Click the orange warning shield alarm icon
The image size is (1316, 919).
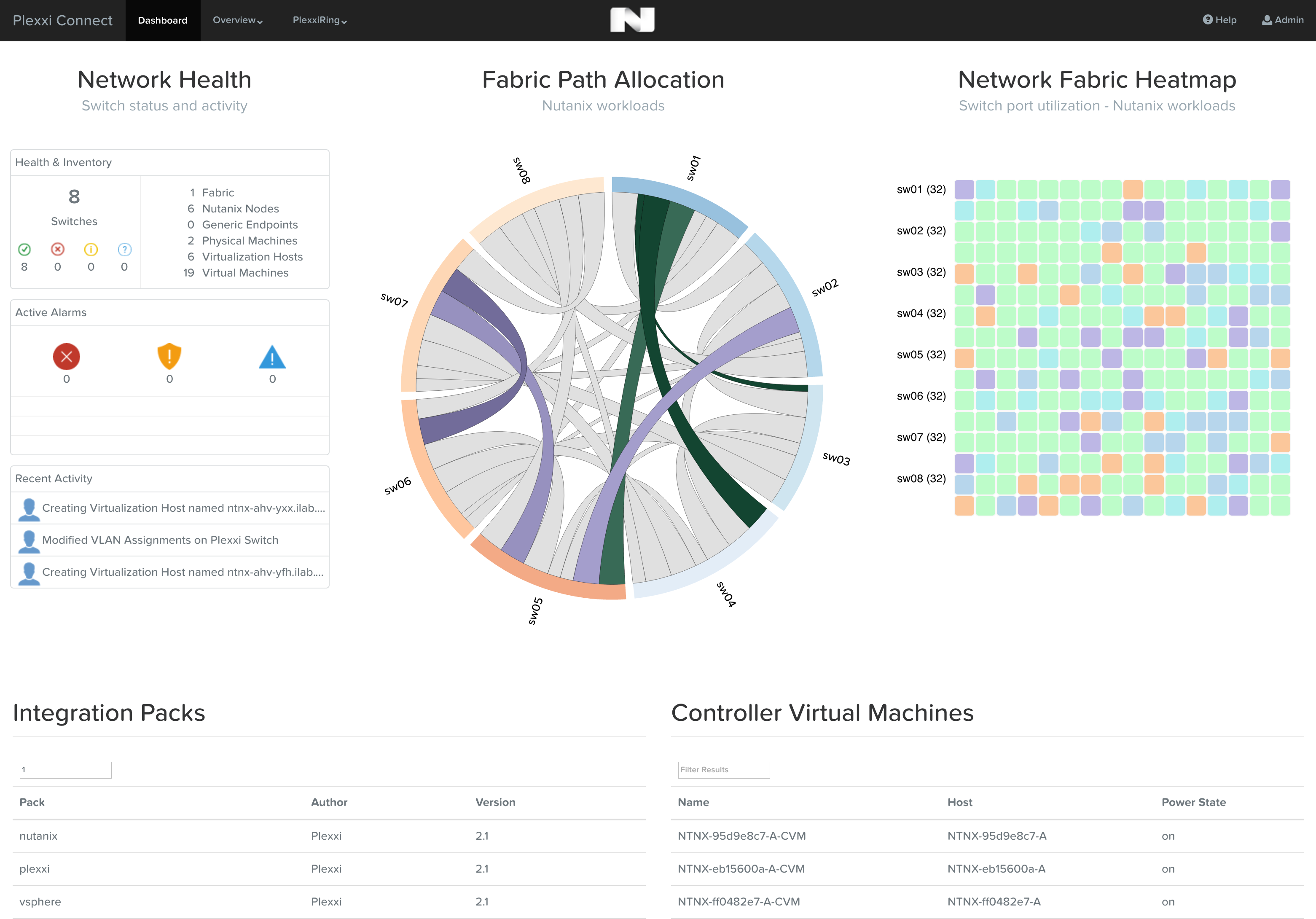tap(169, 357)
